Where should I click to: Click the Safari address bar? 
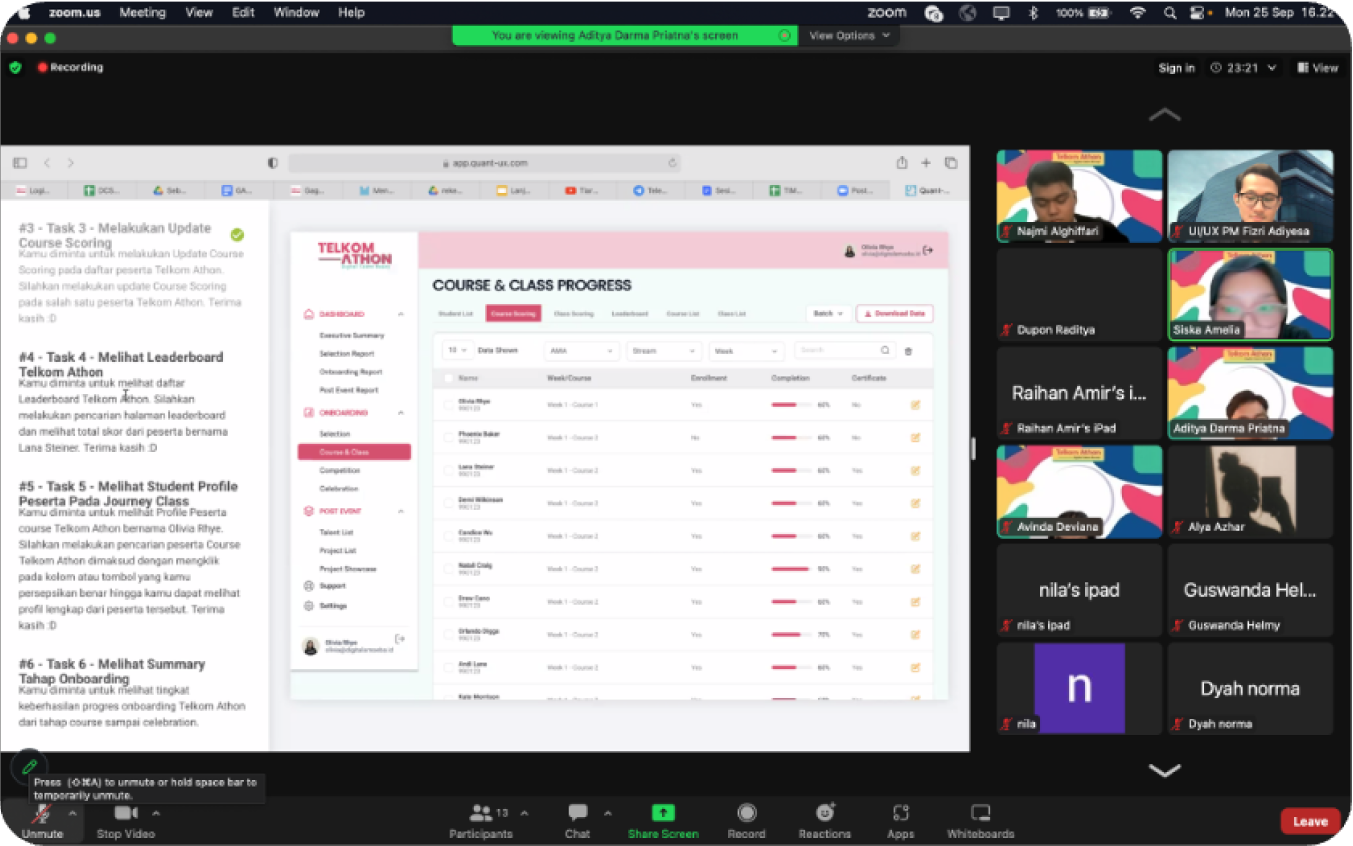tap(485, 163)
